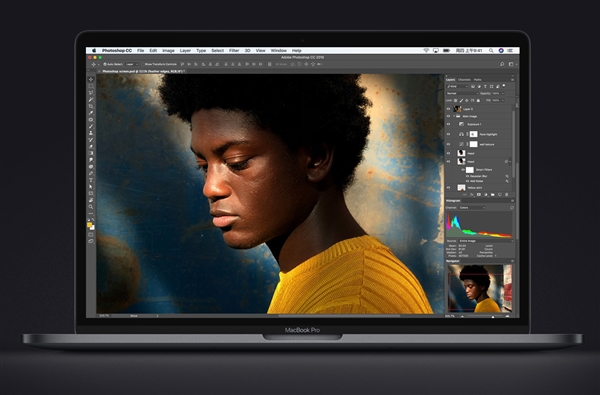Hide the Yellow shirt layer

point(448,188)
